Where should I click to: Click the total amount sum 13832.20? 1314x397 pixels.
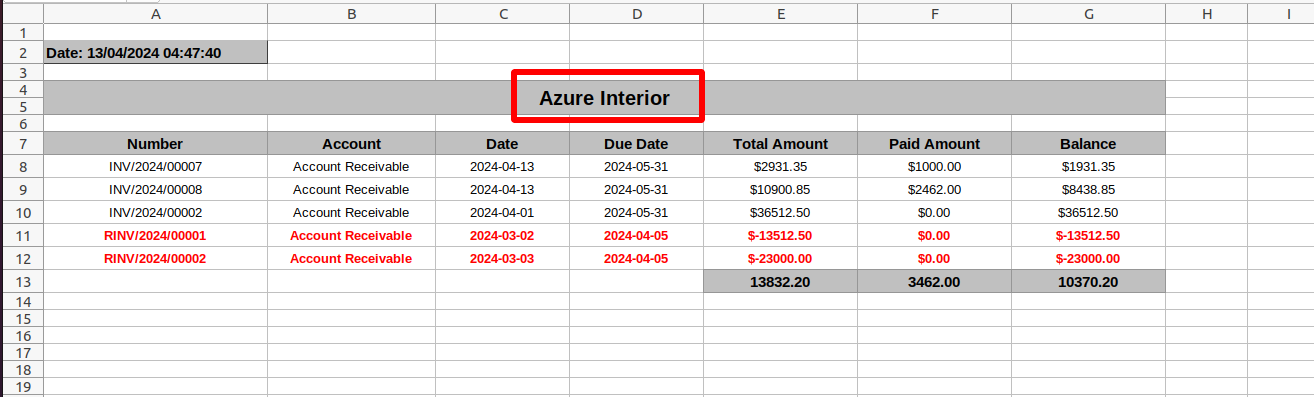[x=780, y=282]
